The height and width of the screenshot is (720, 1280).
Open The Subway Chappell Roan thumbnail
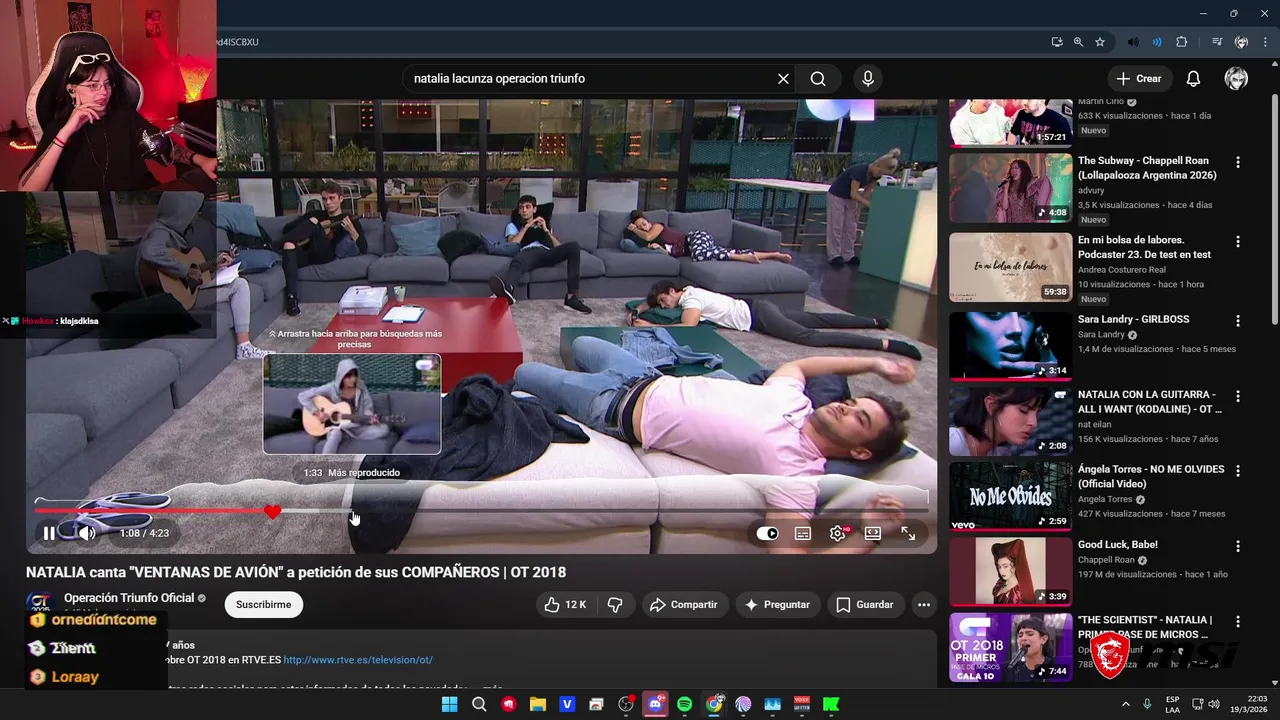tap(1010, 188)
